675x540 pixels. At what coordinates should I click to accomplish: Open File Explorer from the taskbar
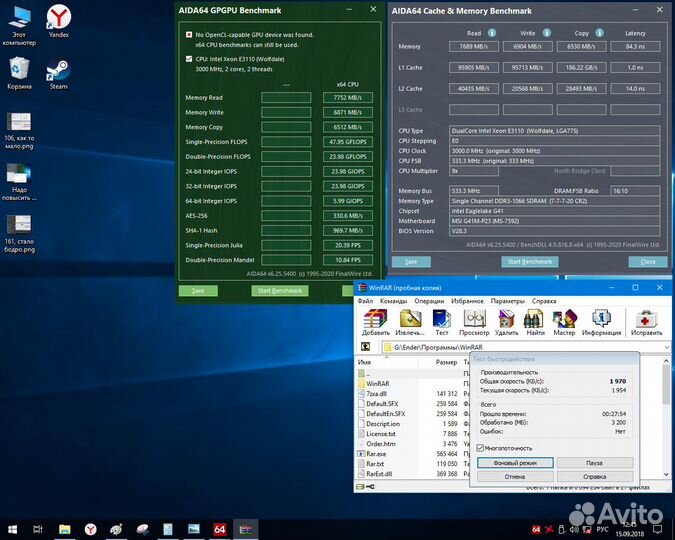click(x=65, y=529)
